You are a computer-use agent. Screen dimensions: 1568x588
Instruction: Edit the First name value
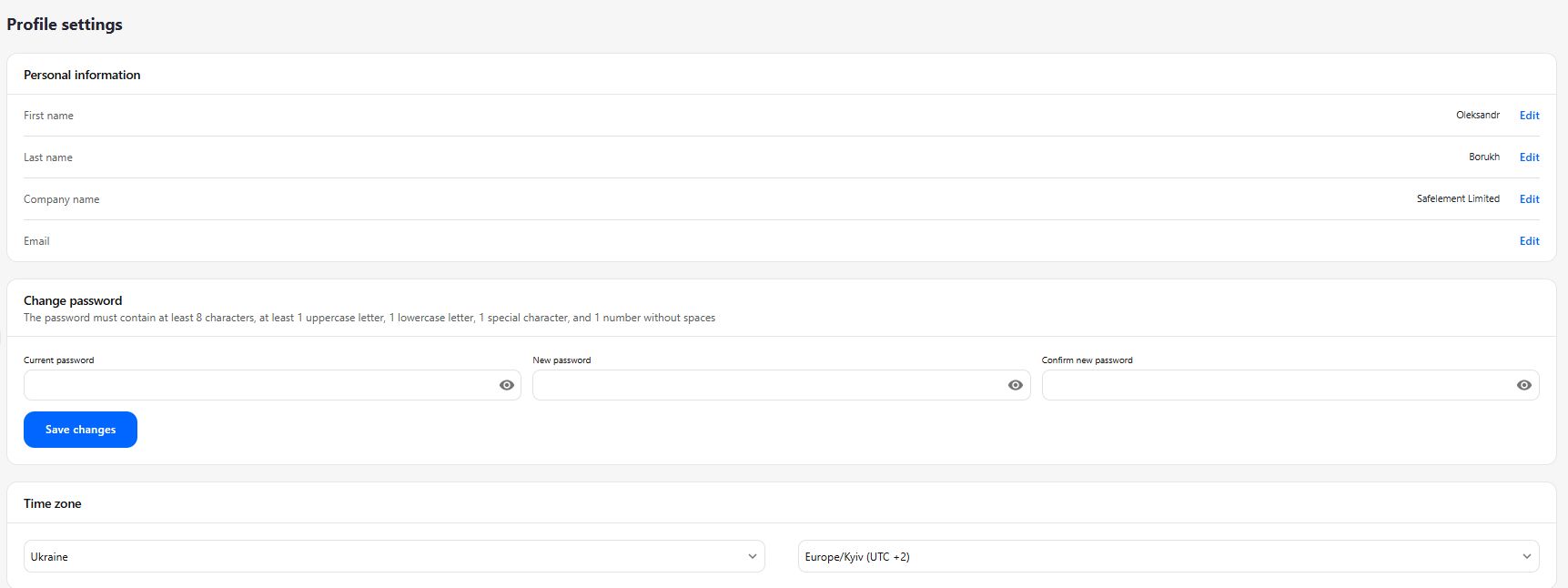pyautogui.click(x=1529, y=116)
